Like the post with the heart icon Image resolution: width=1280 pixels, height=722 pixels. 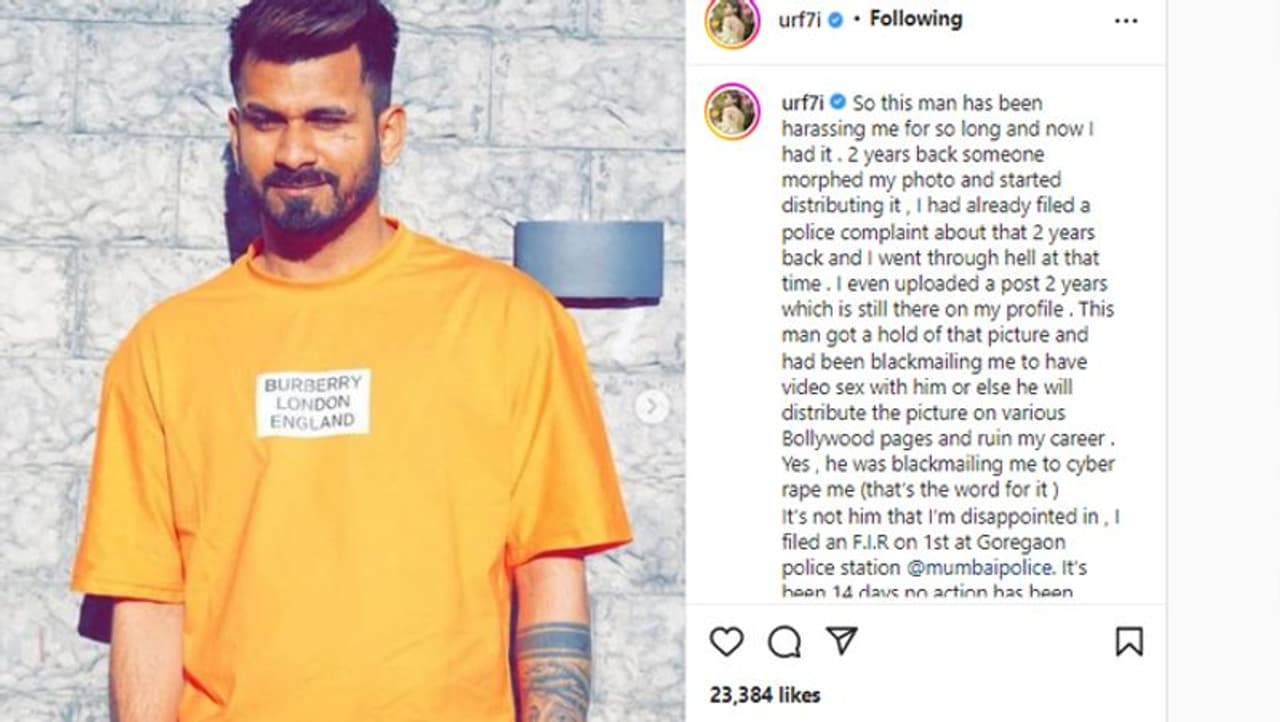pos(726,641)
